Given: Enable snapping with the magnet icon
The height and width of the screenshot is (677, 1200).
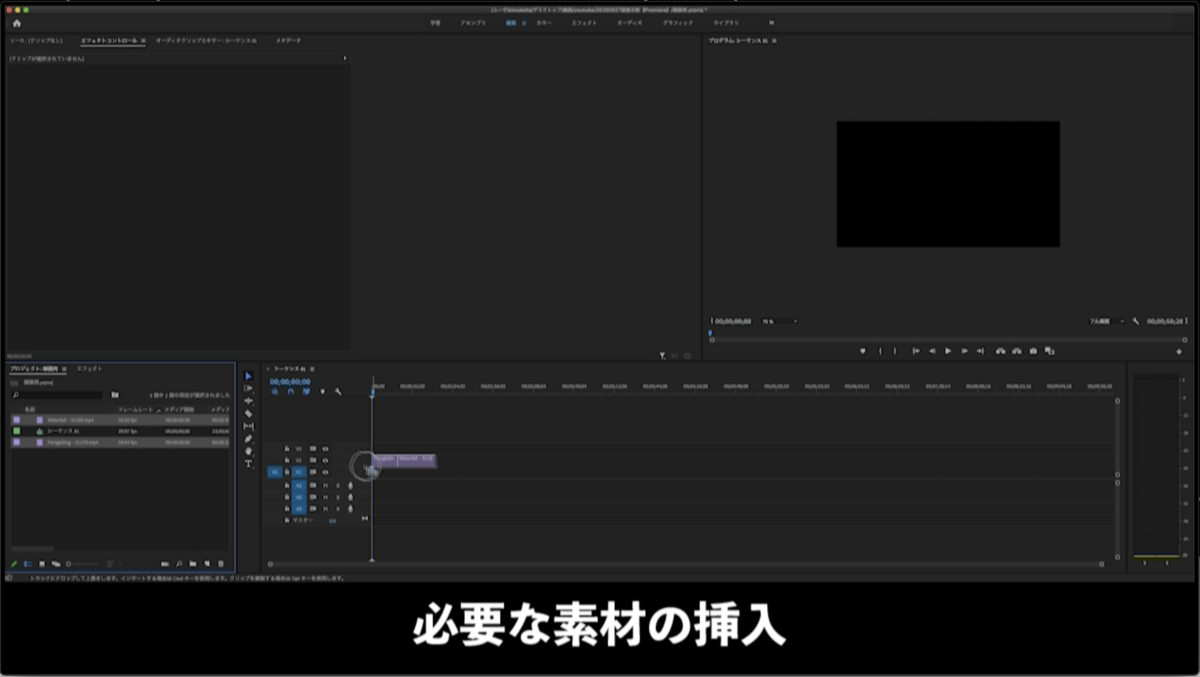Looking at the screenshot, I should [x=293, y=391].
